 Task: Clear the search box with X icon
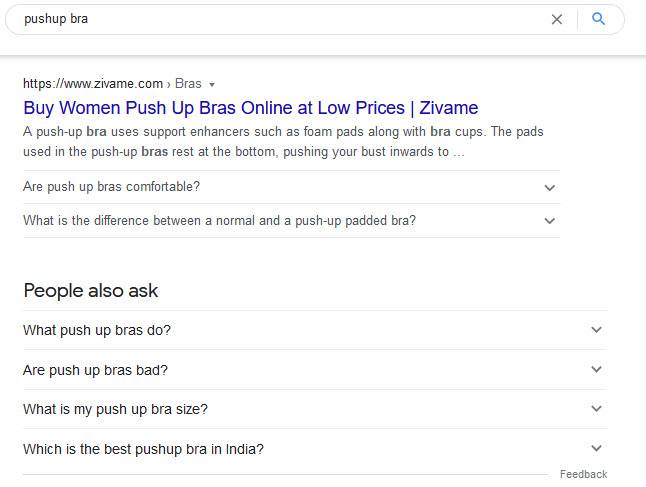click(x=557, y=19)
